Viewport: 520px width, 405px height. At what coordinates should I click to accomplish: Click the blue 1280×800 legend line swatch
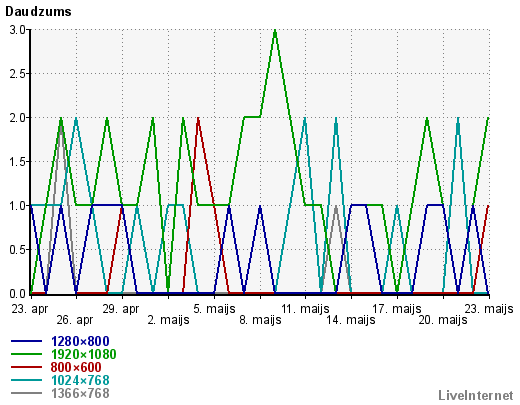coord(26,341)
